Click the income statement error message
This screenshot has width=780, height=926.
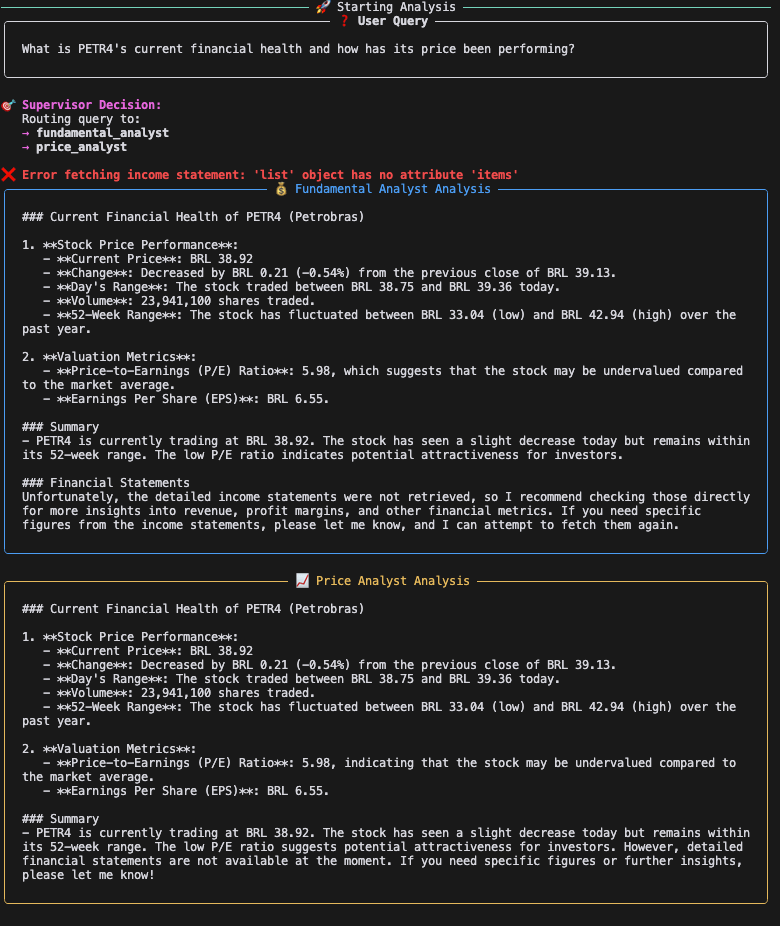click(x=270, y=175)
